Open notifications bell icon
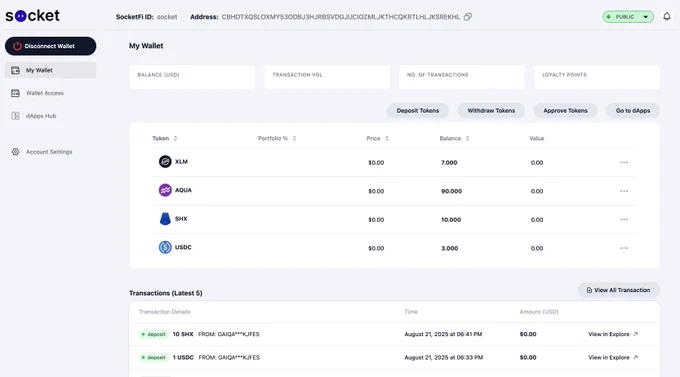 [x=667, y=16]
